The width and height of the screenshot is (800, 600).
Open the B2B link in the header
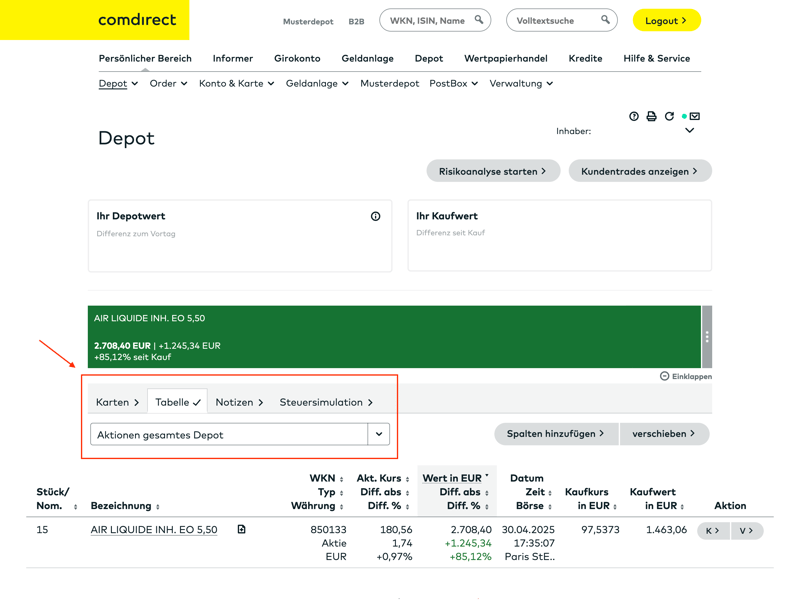(x=356, y=21)
